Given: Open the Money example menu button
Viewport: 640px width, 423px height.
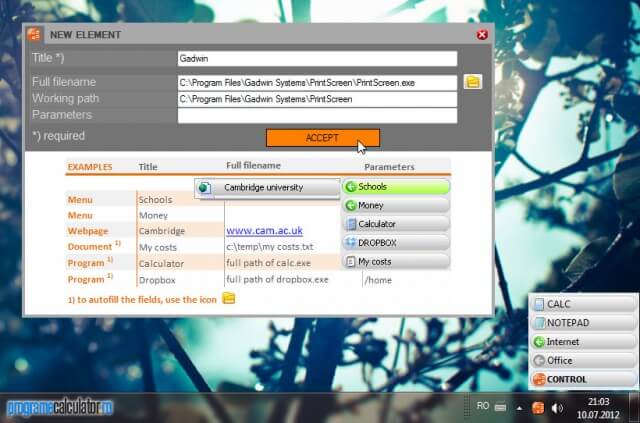Looking at the screenshot, I should coord(396,205).
